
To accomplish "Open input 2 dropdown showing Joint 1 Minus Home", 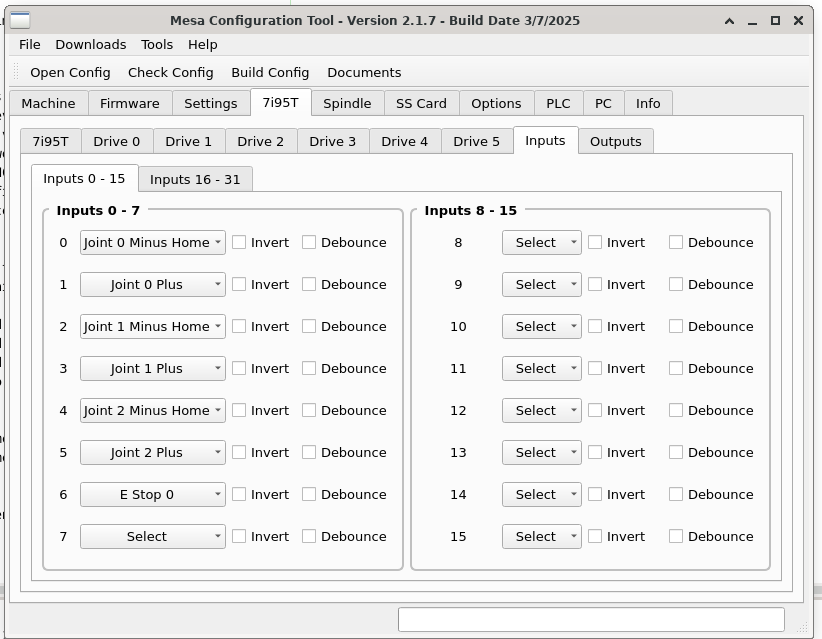I will click(153, 327).
